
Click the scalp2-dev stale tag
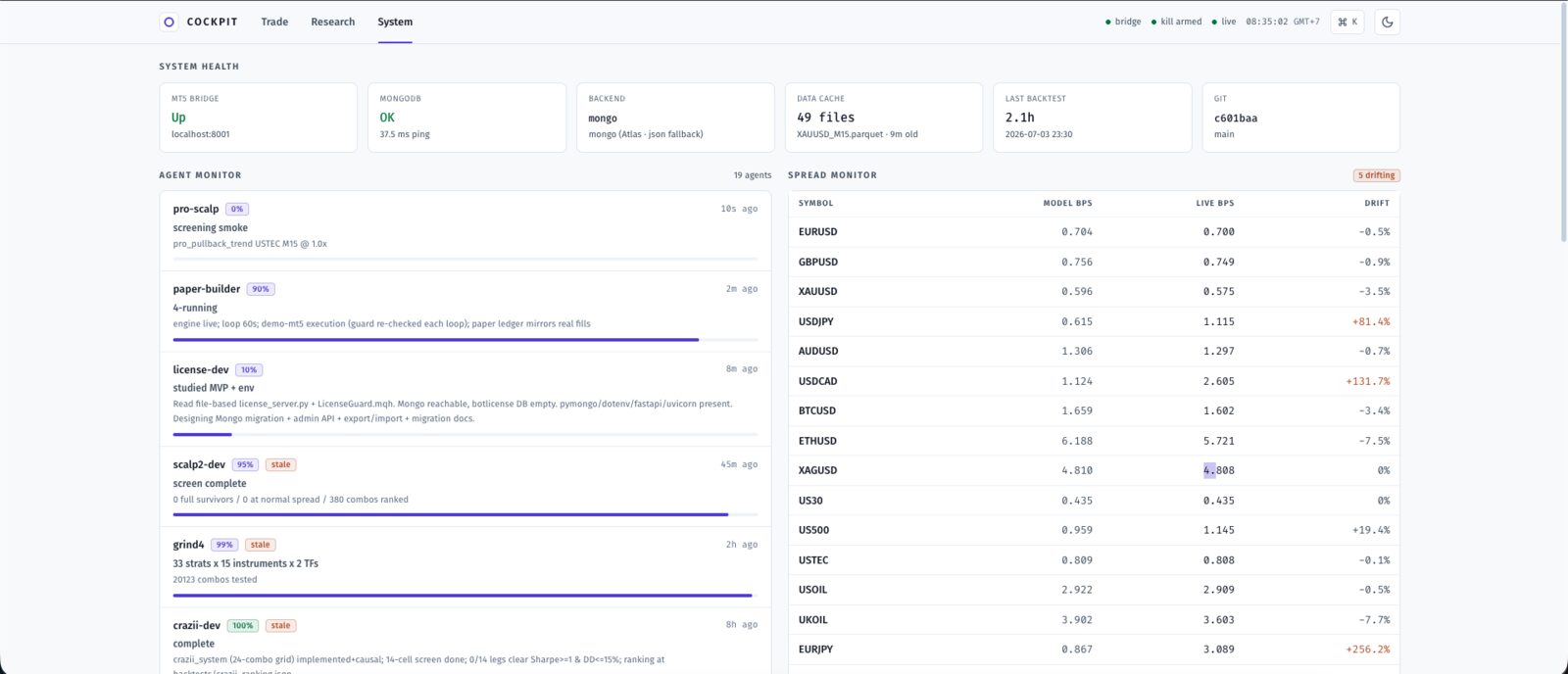tap(281, 464)
